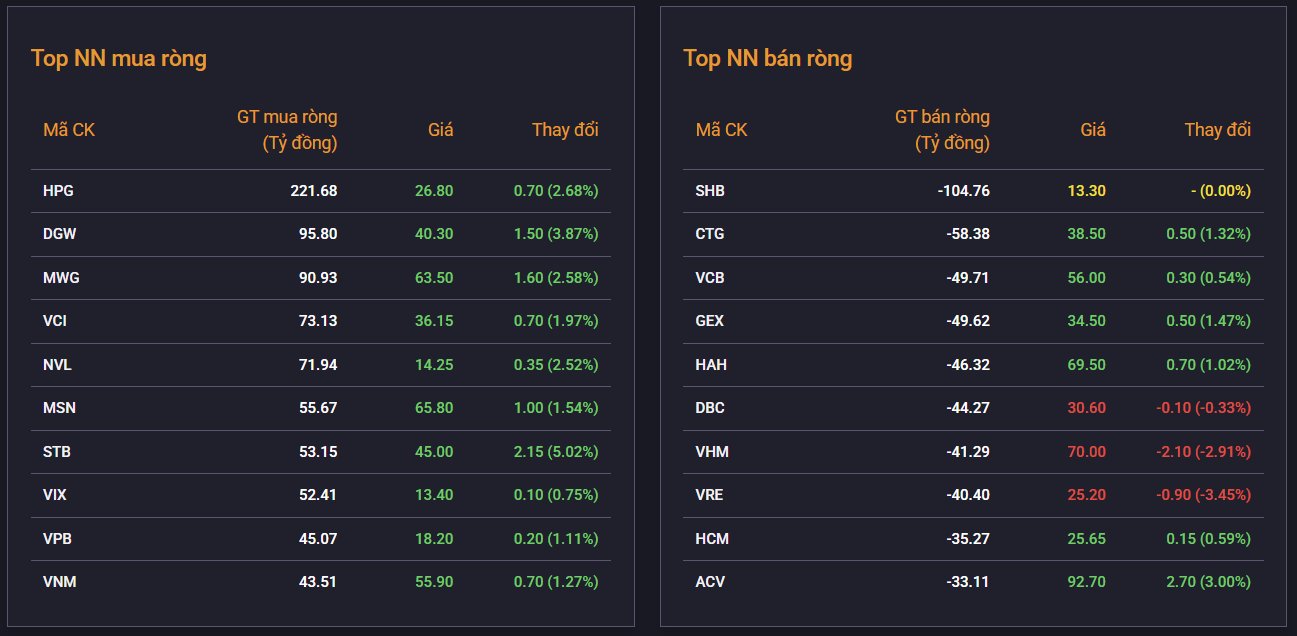
Task: Click DBC change -0.10 (-0.33%)
Action: (x=1205, y=408)
